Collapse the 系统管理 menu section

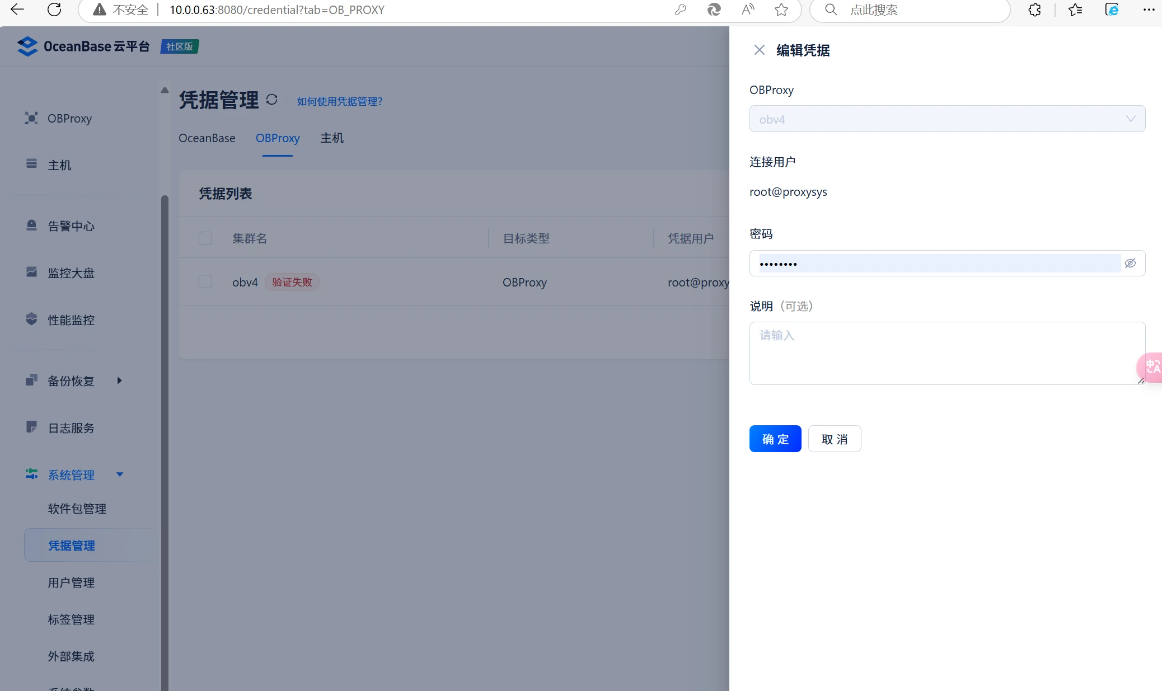click(120, 475)
